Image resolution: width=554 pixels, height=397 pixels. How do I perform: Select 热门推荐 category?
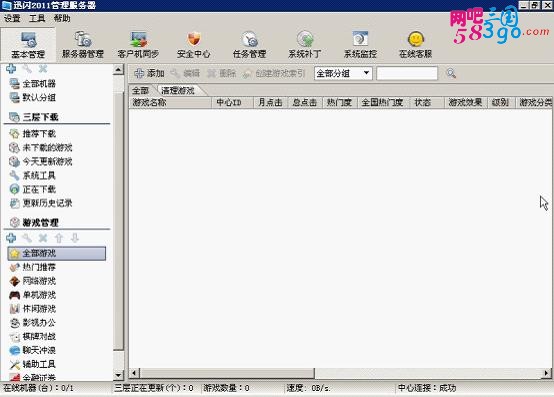(x=33, y=267)
